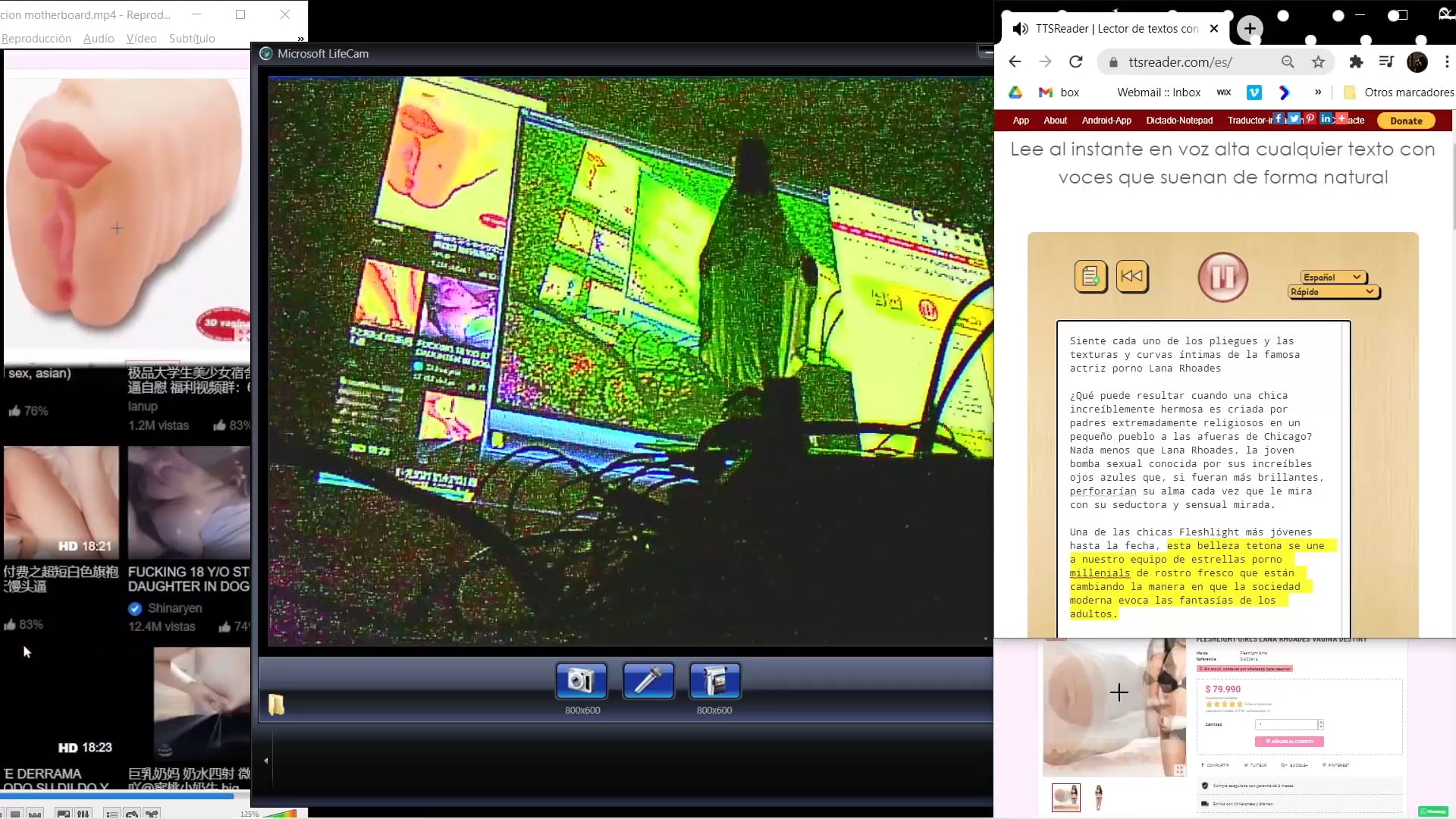Open the Chrome profile avatar
The width and height of the screenshot is (1456, 819).
1417,62
